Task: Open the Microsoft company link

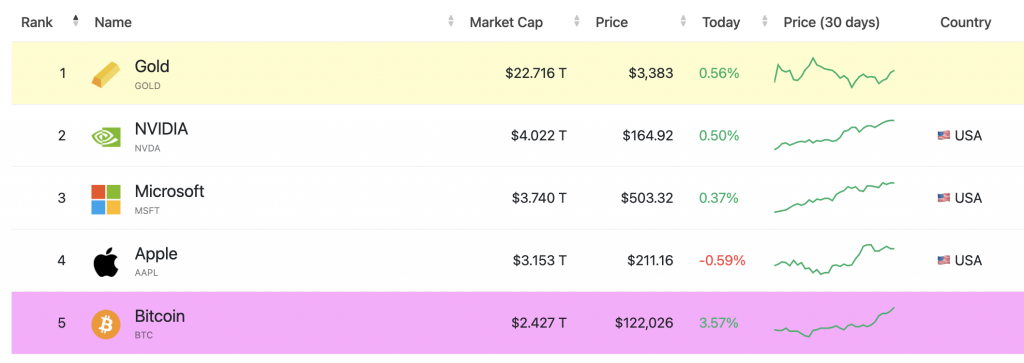Action: (x=169, y=191)
